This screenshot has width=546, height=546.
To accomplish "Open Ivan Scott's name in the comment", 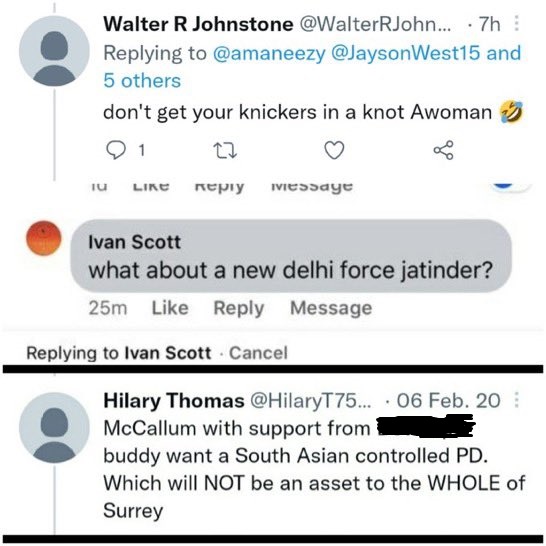I will coord(135,242).
